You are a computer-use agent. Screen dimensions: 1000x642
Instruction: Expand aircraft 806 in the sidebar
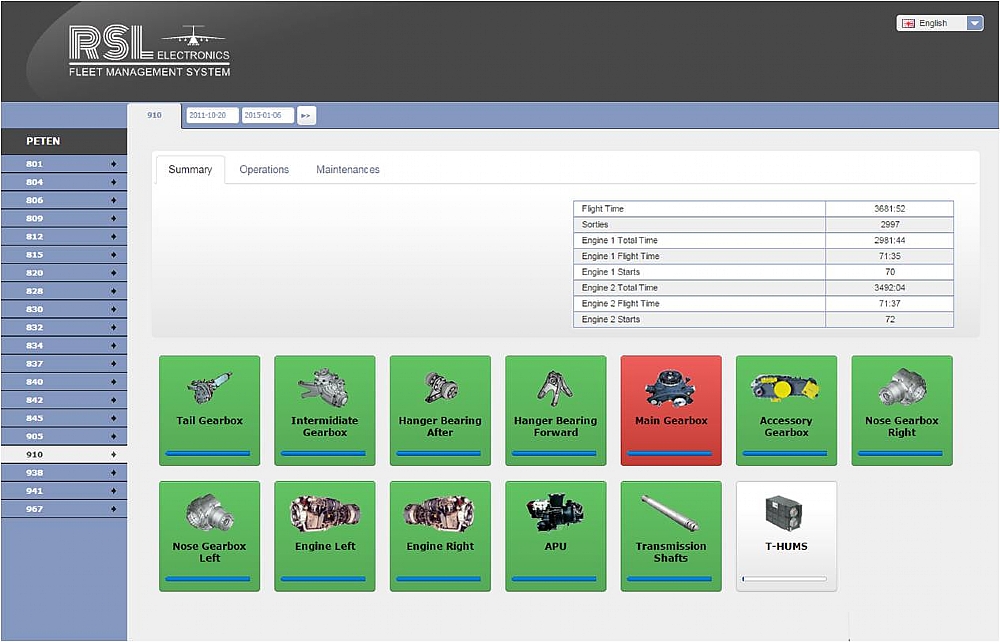pyautogui.click(x=114, y=200)
